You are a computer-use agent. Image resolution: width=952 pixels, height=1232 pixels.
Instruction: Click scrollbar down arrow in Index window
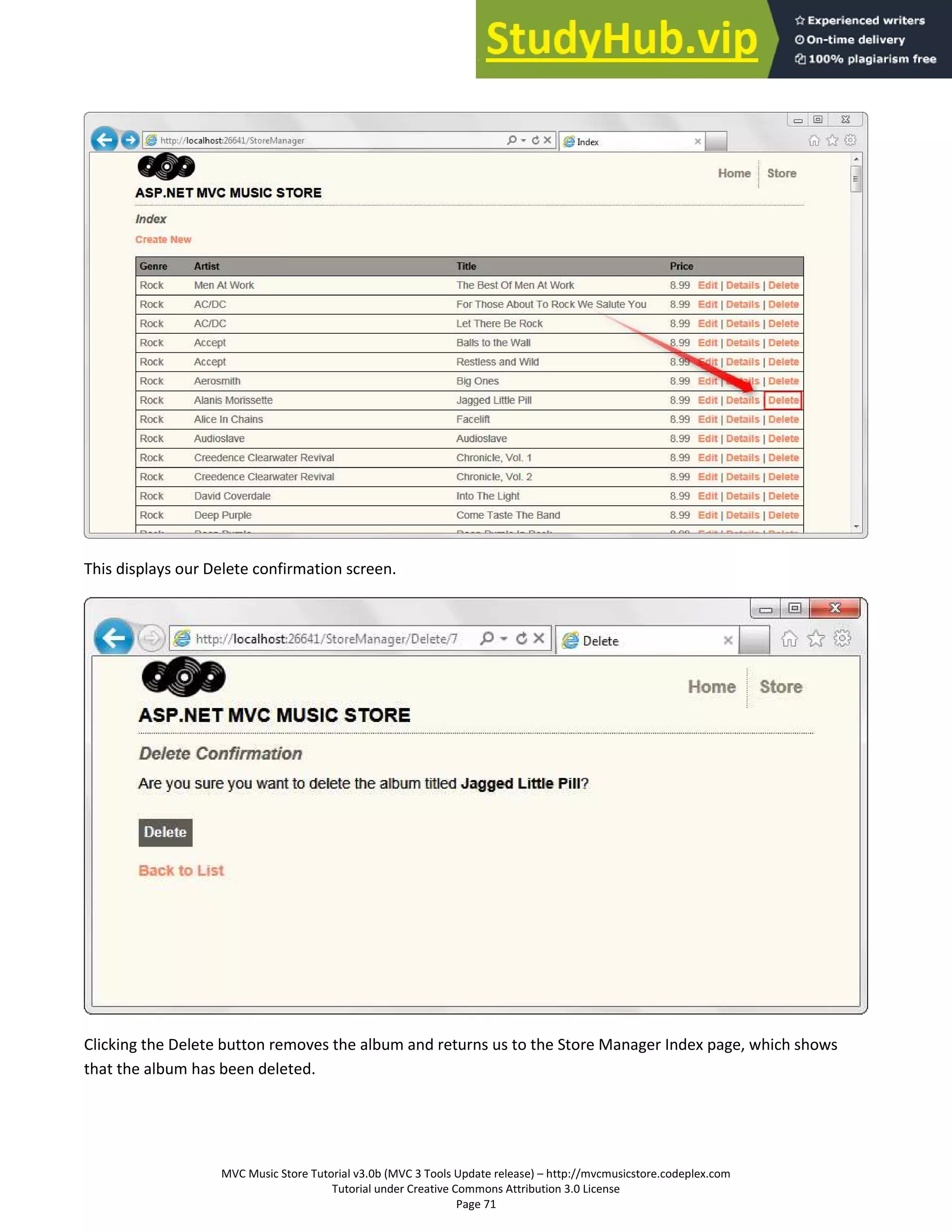tap(856, 527)
